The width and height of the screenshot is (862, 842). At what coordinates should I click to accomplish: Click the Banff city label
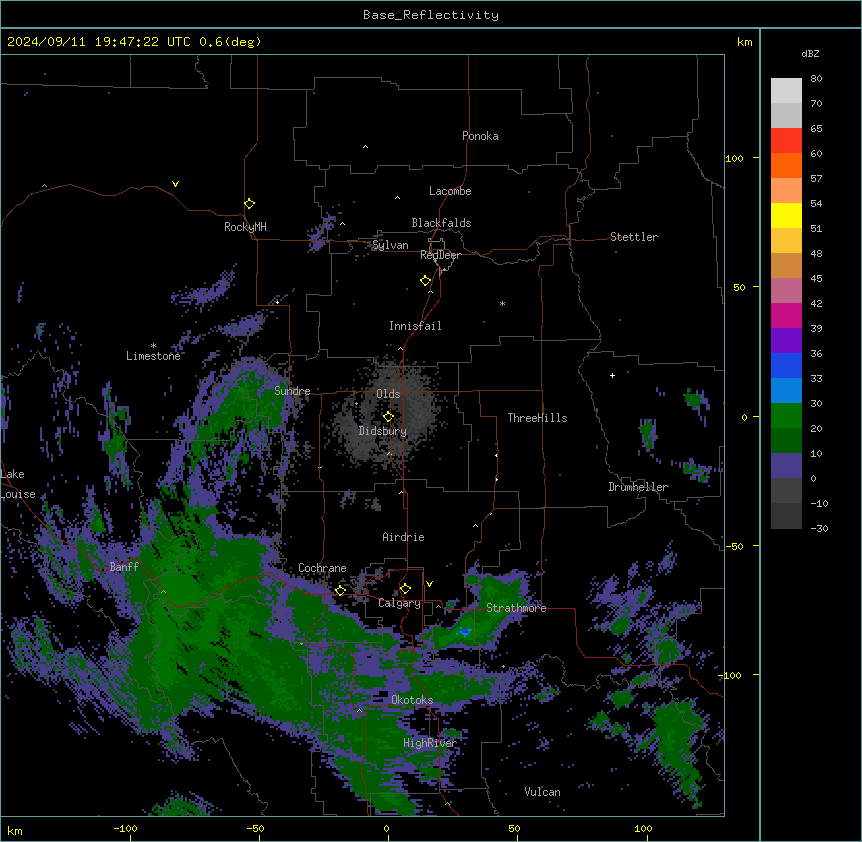[124, 567]
